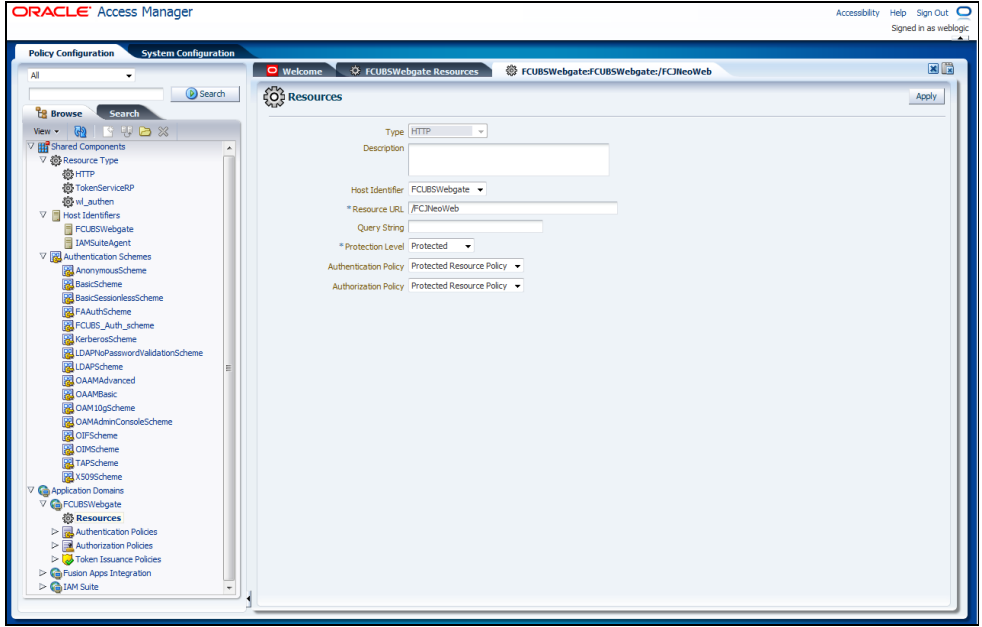This screenshot has width=982, height=627.
Task: Select the Browse sub-tab
Action: point(59,113)
